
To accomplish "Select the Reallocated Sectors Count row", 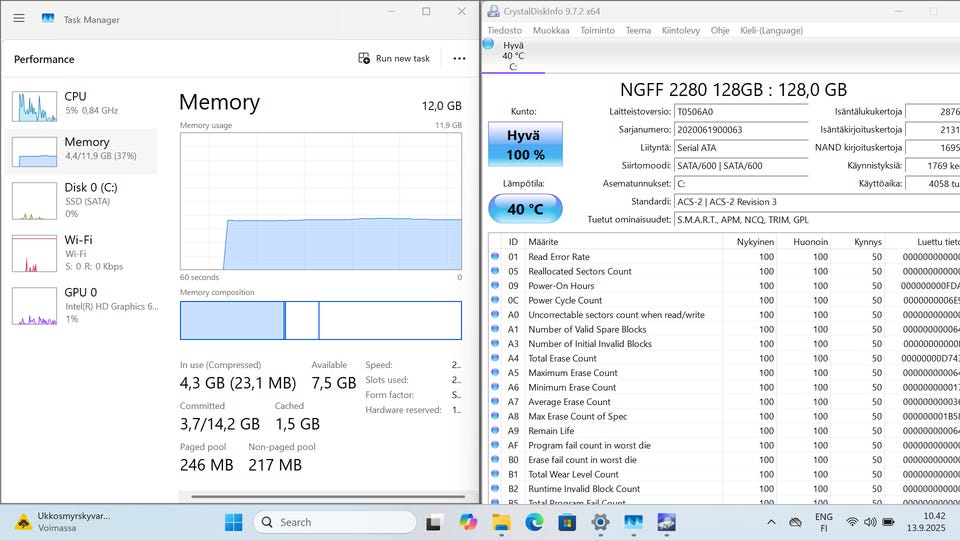I will click(x=724, y=271).
